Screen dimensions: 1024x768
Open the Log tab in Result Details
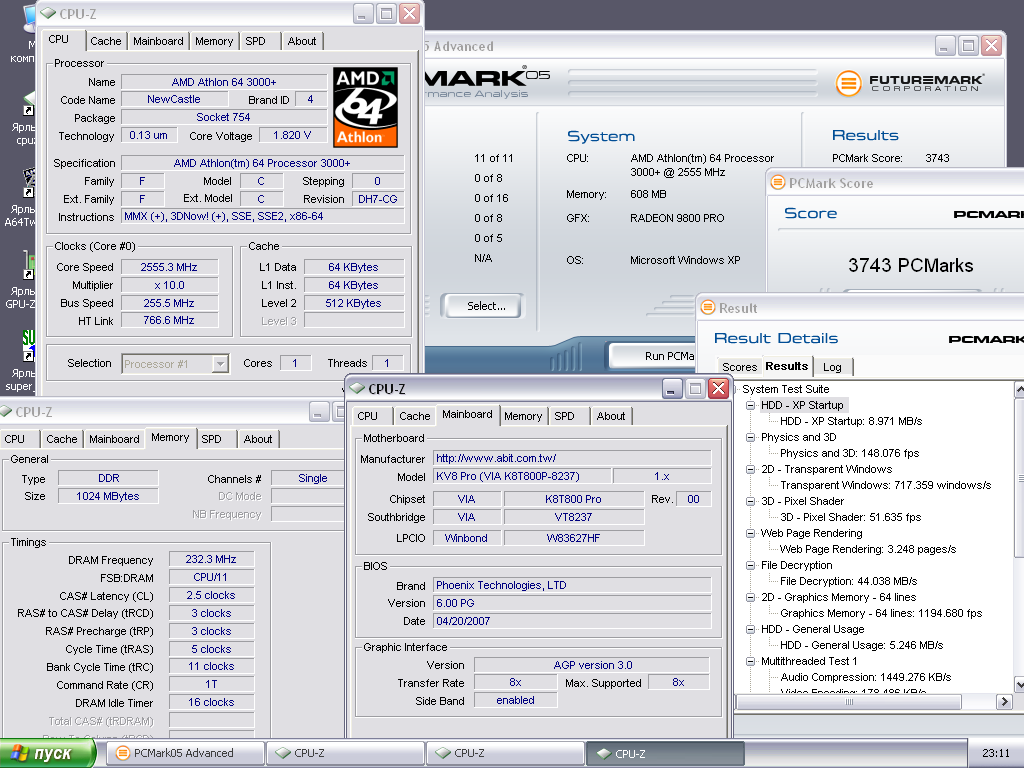coord(832,367)
